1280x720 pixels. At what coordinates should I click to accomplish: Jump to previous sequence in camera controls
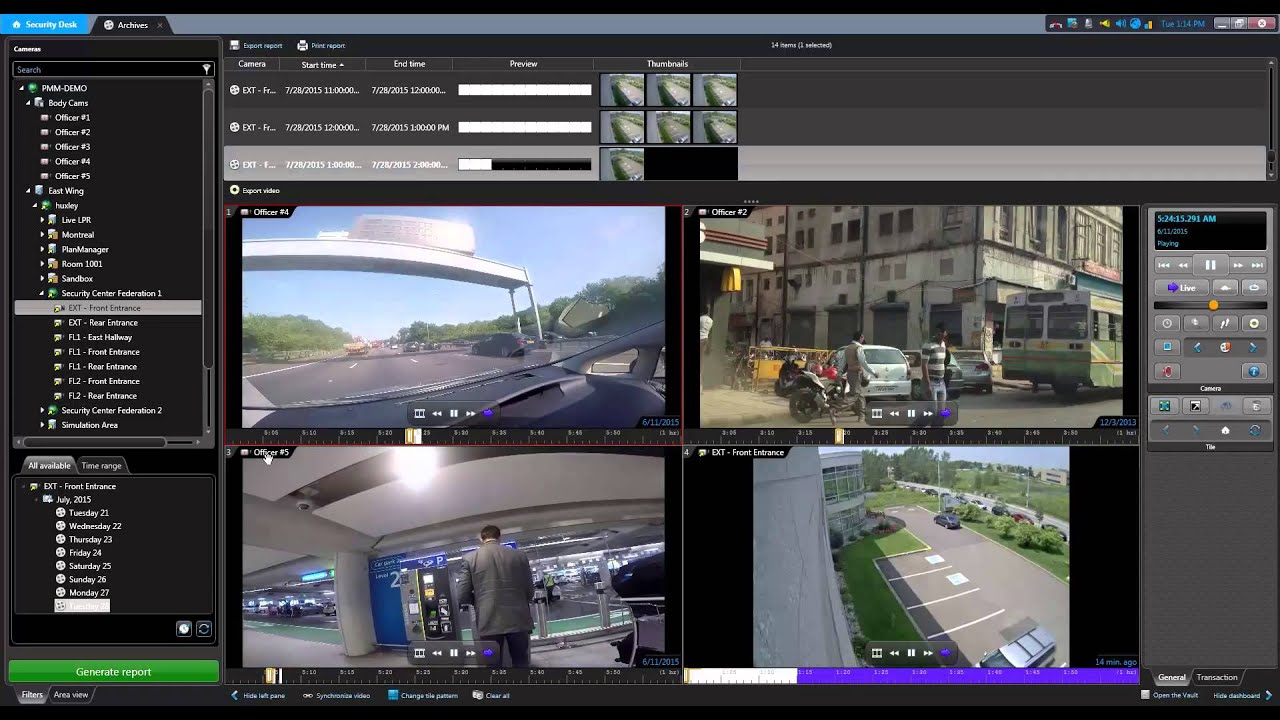[x=1164, y=265]
